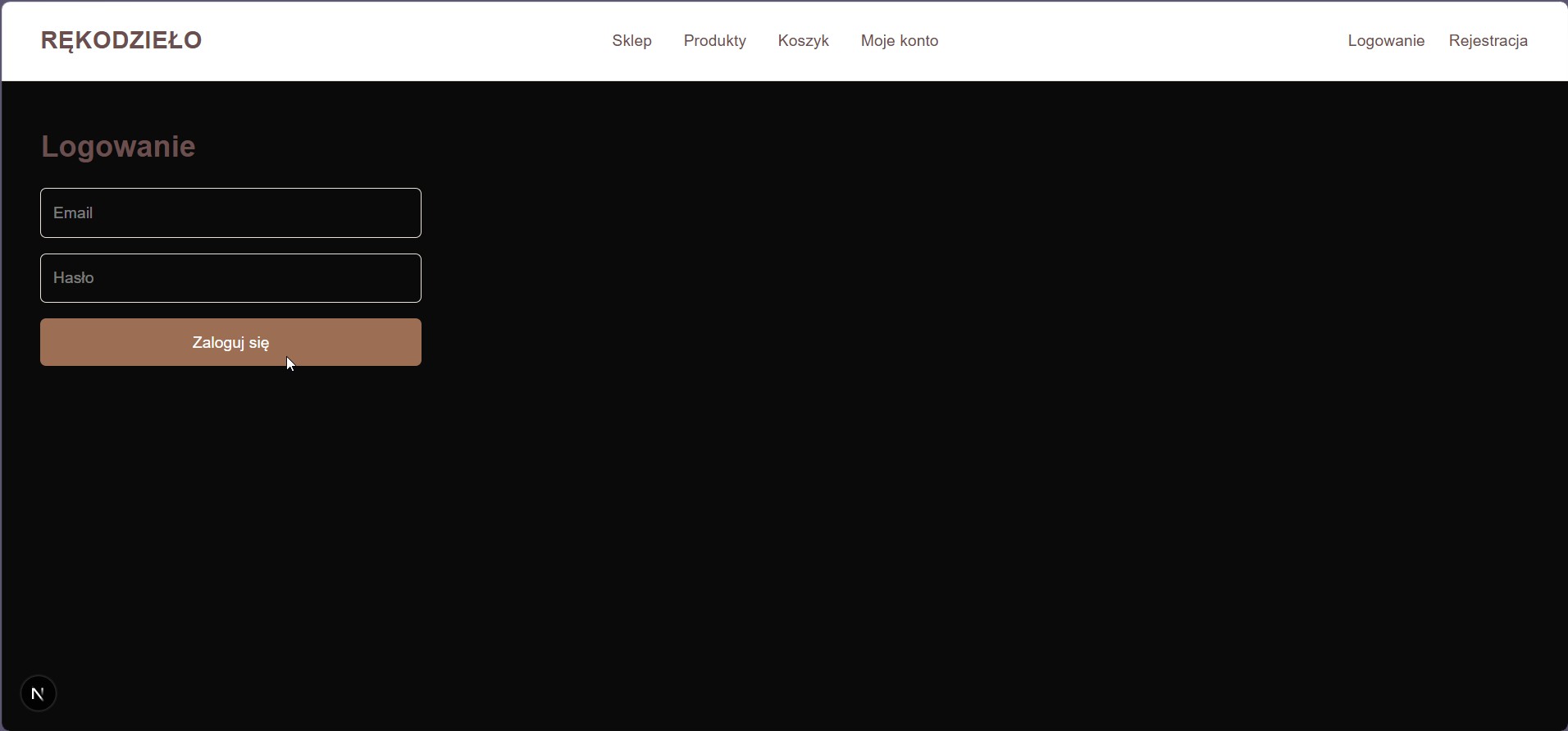The image size is (1568, 731).
Task: Submit with the Zaloguj się button
Action: pos(230,342)
